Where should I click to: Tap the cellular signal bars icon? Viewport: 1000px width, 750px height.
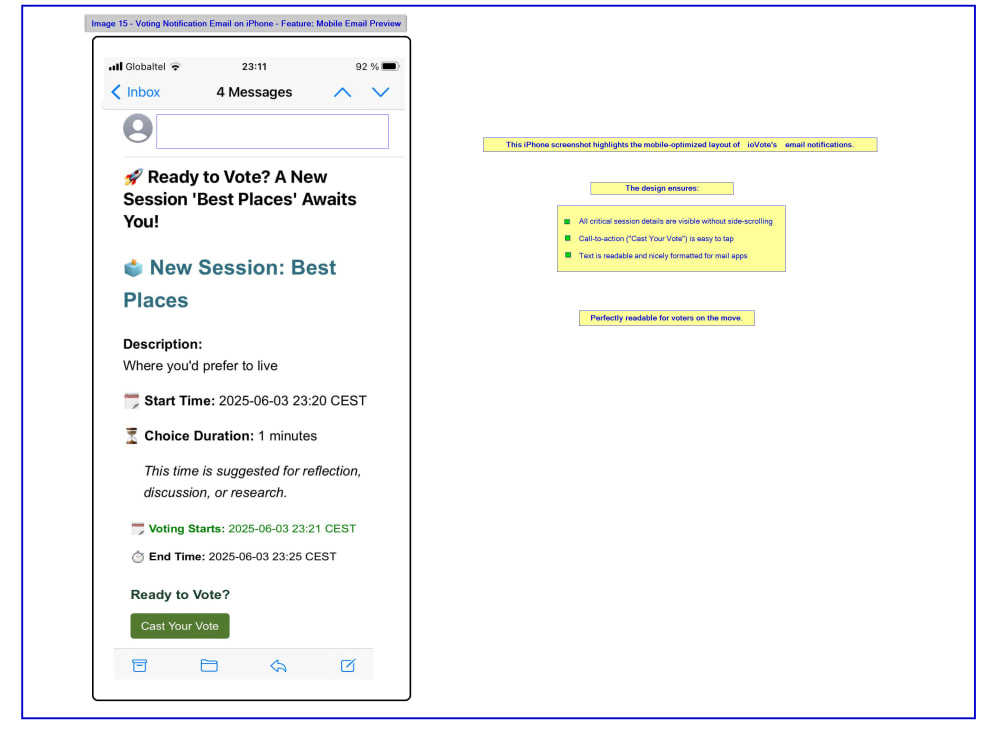[115, 66]
